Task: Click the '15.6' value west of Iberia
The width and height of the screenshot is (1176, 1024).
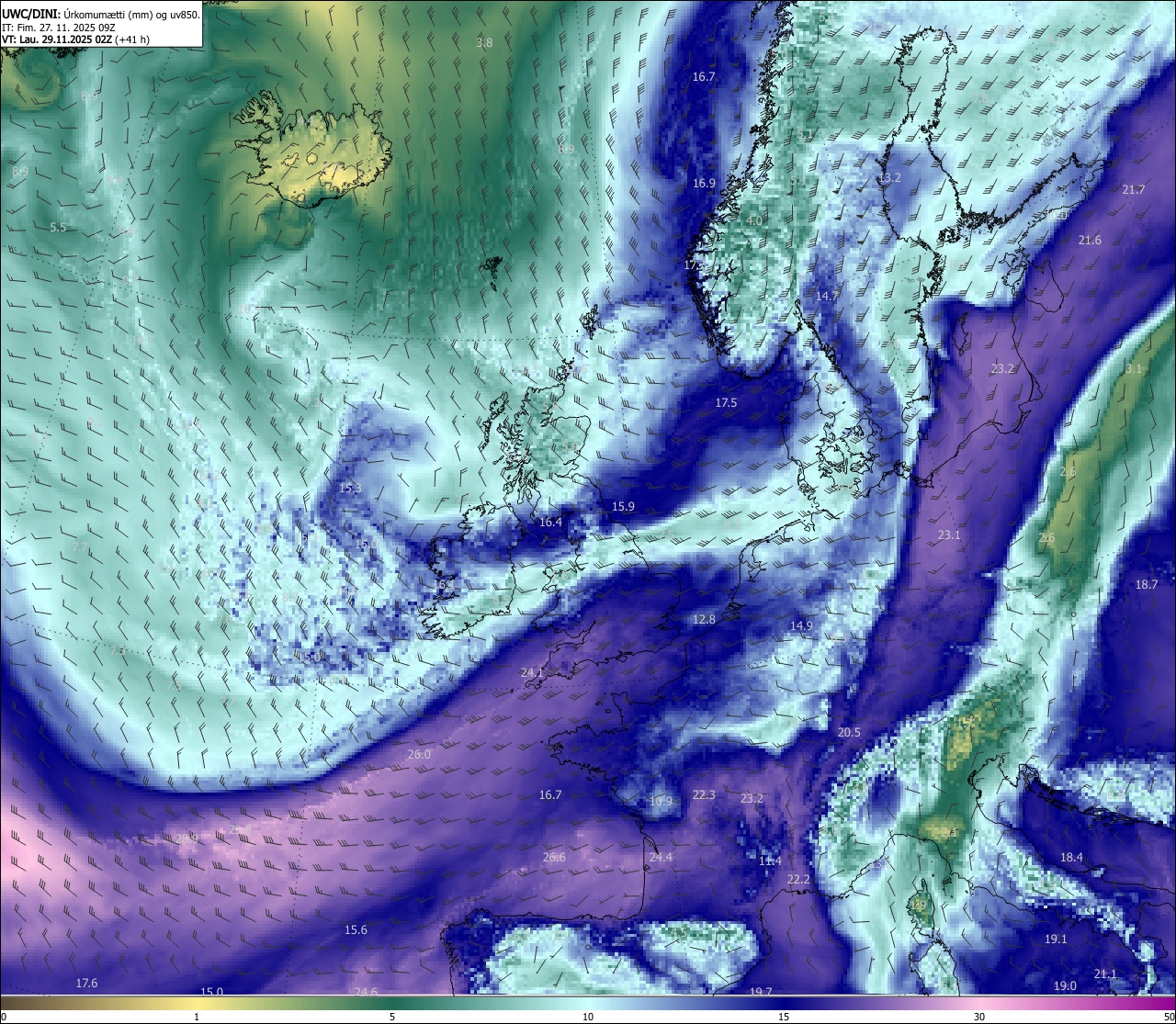Action: [x=356, y=930]
